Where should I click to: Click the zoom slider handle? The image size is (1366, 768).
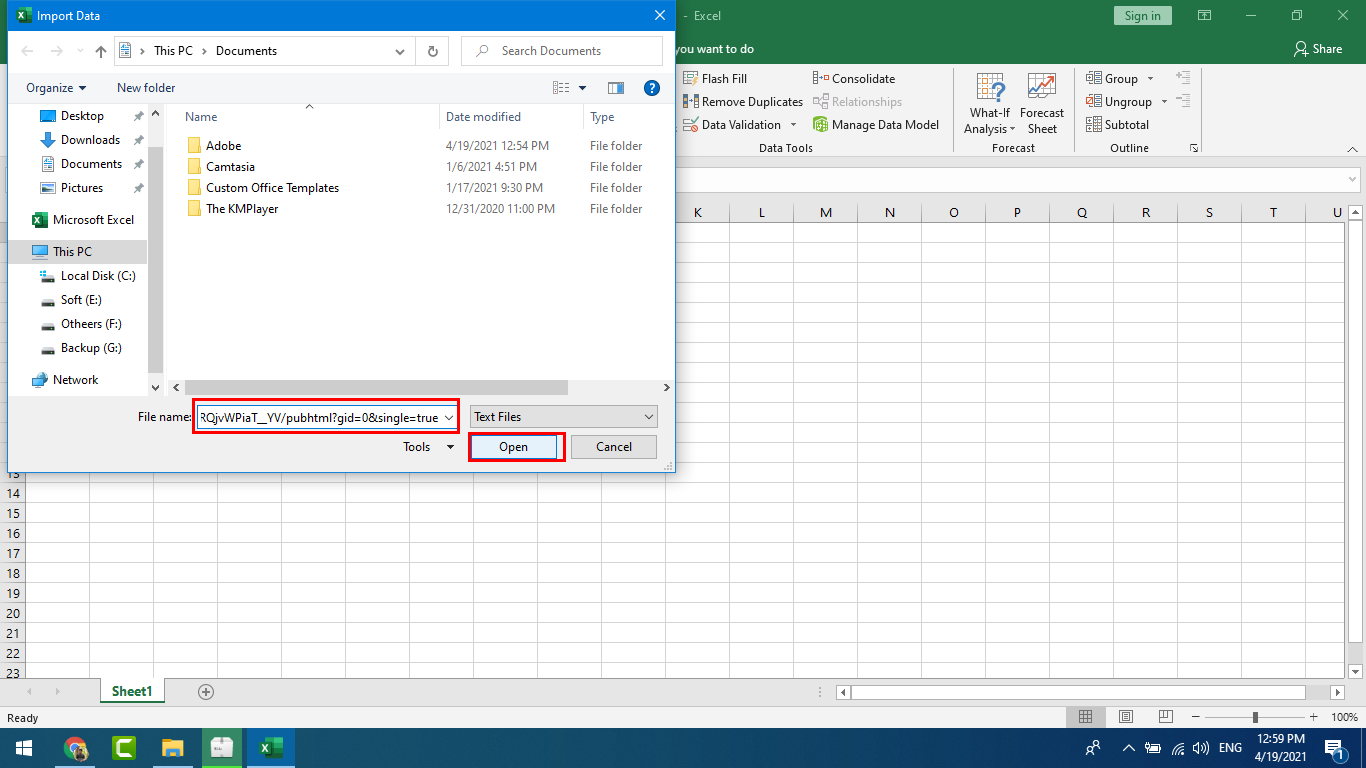pos(1255,717)
